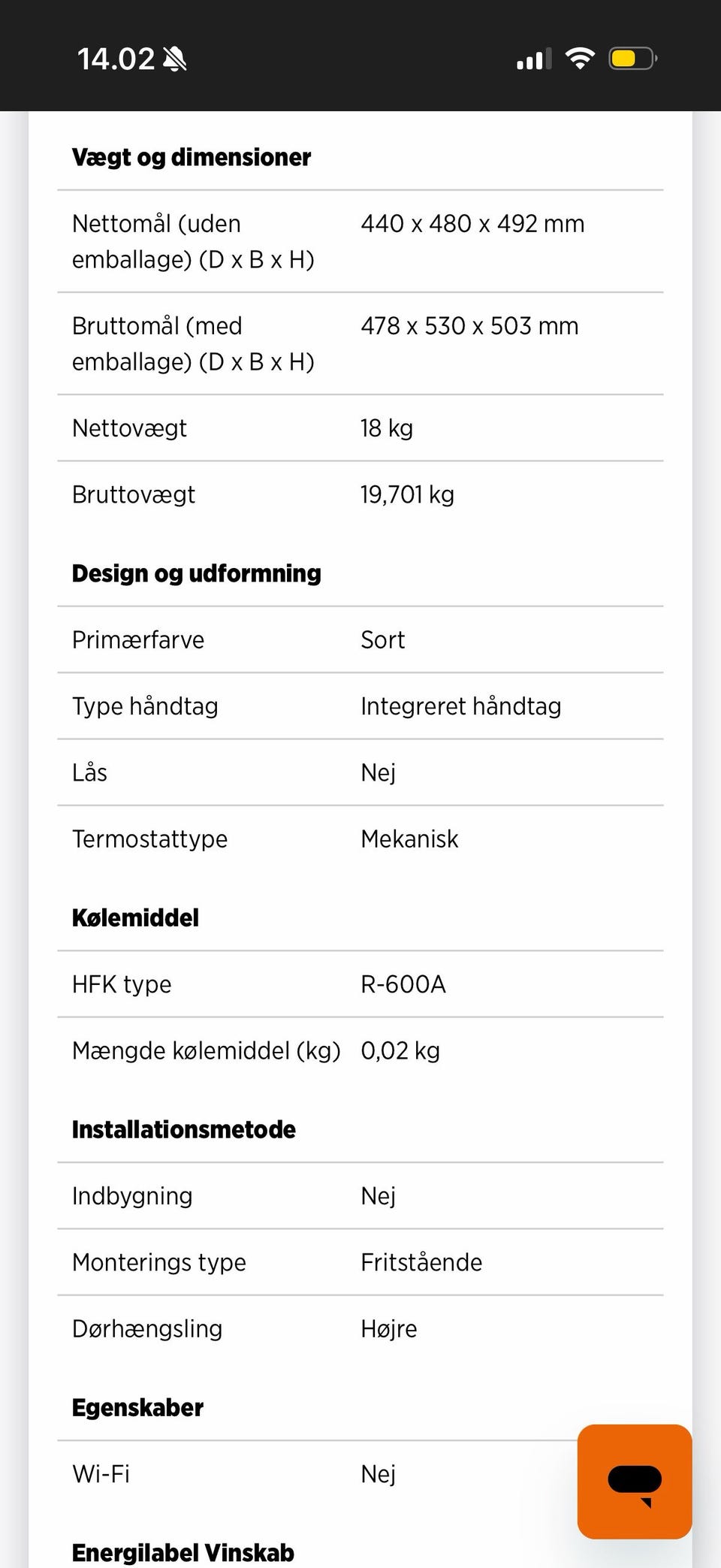Select the Design og udformning heading
The height and width of the screenshot is (1568, 721).
pos(197,573)
